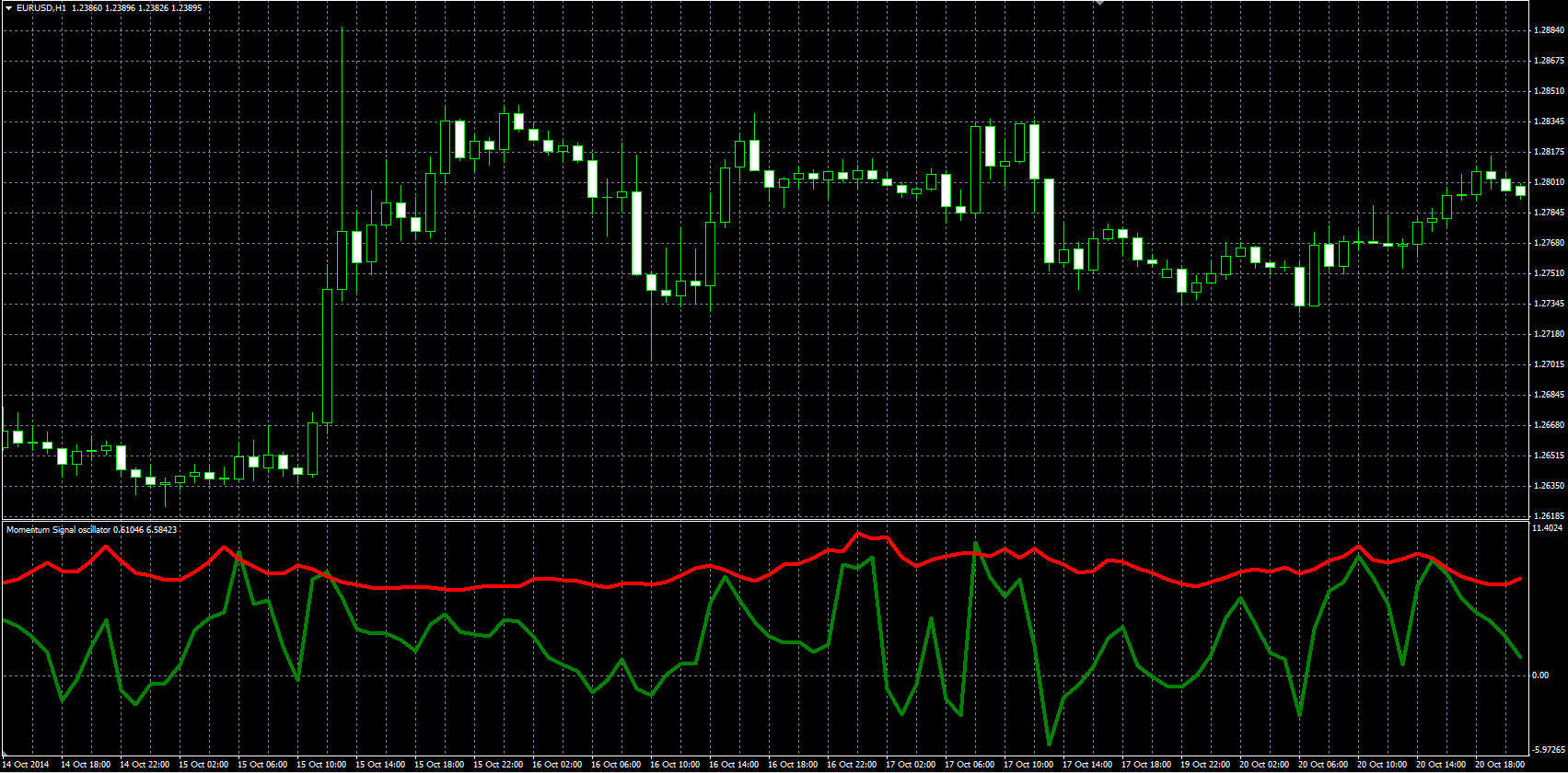Click the 1.26515 price scale label

[1549, 456]
